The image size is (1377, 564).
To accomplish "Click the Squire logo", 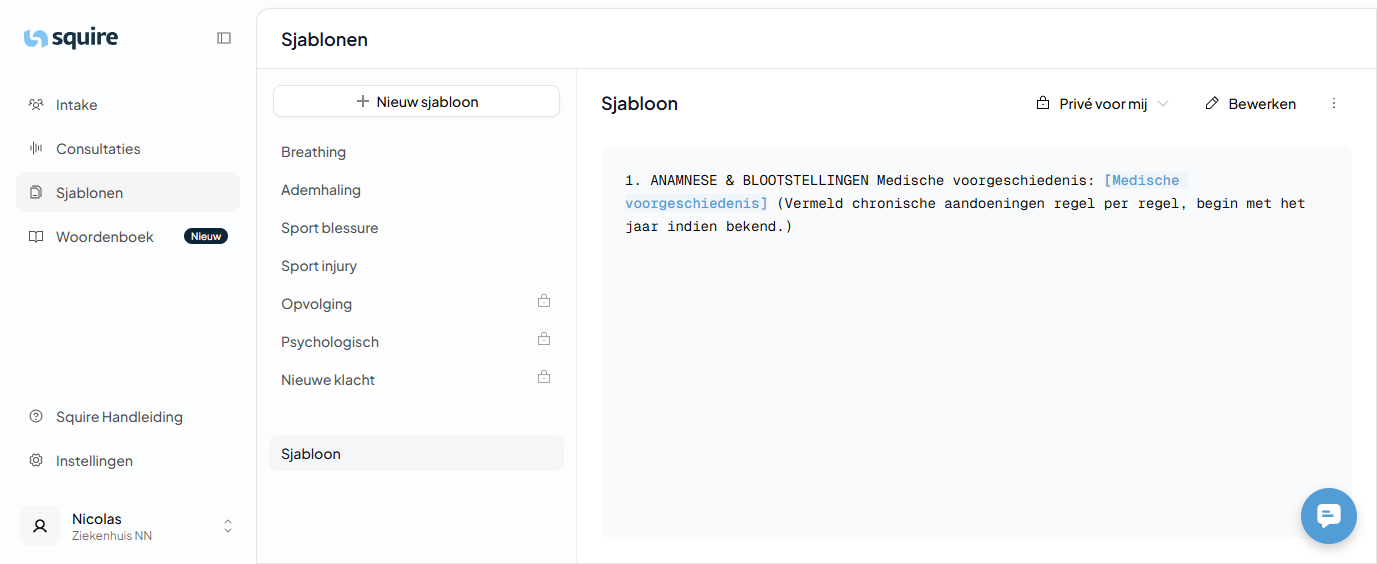I will pyautogui.click(x=71, y=38).
